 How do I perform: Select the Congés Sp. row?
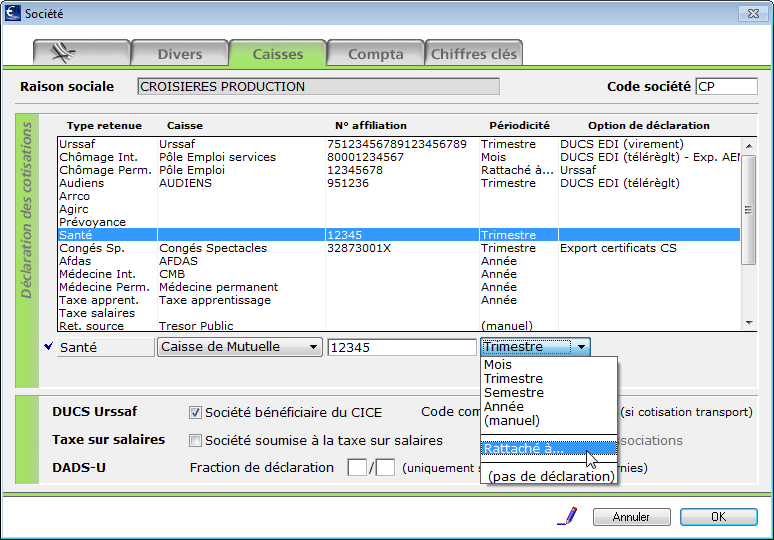tap(399, 248)
